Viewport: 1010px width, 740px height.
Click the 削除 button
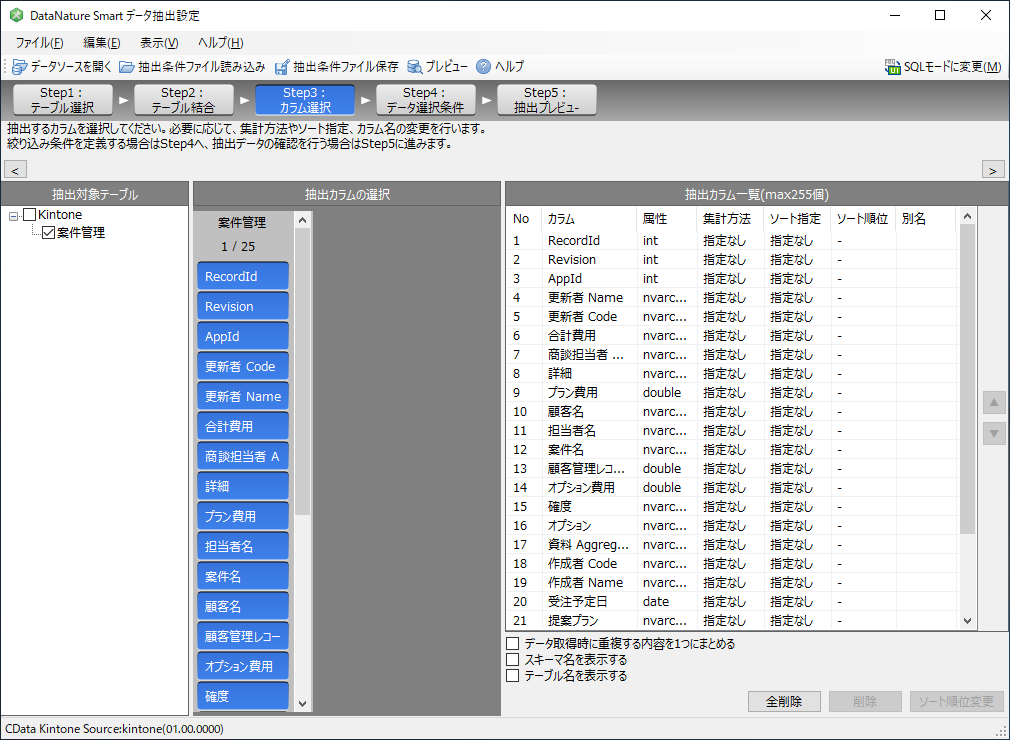[x=865, y=701]
